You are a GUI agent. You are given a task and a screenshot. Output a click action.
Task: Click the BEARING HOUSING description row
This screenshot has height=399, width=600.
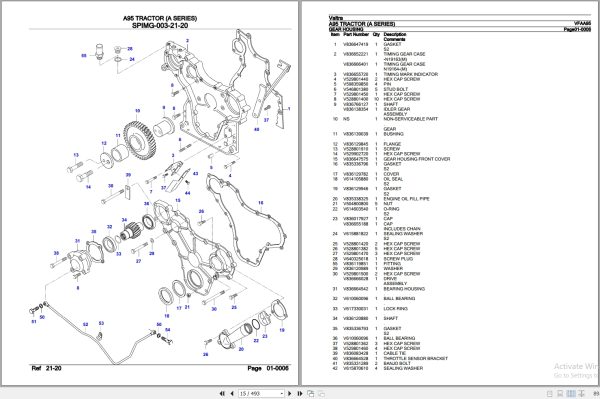(x=404, y=289)
